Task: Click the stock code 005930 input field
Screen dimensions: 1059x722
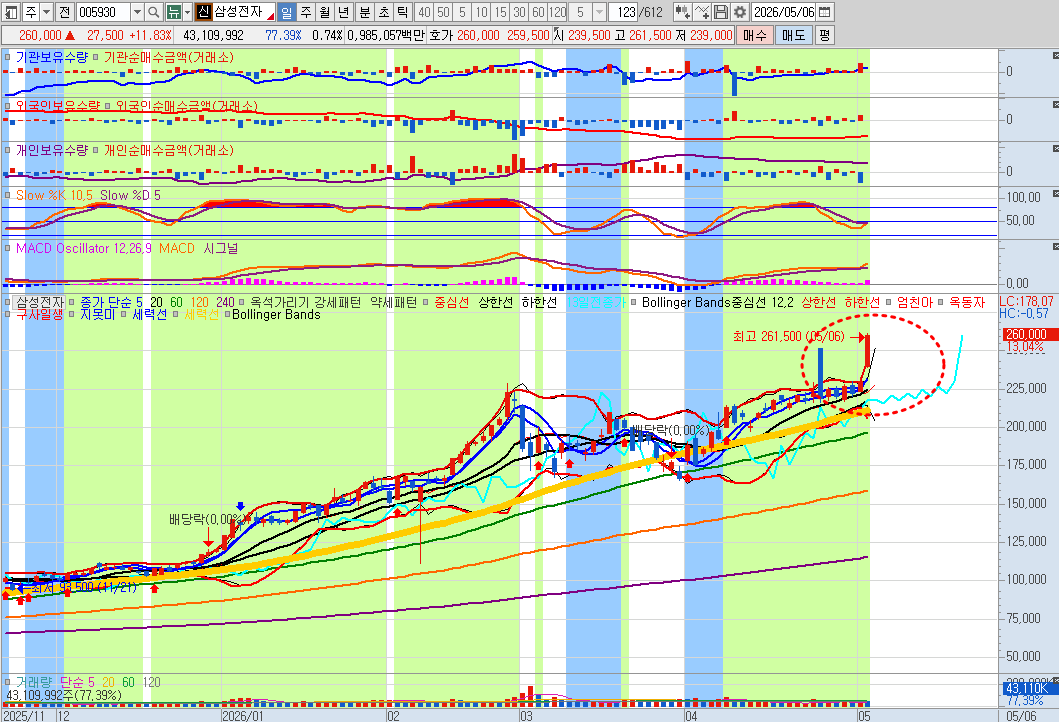Action: [103, 11]
